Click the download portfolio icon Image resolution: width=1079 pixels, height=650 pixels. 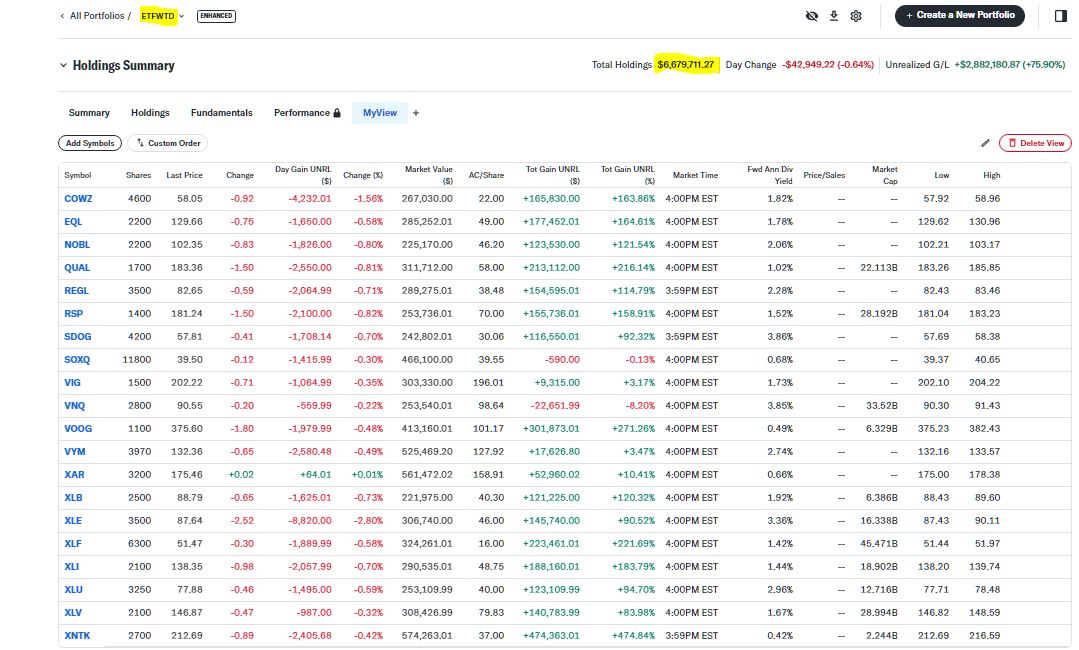834,16
